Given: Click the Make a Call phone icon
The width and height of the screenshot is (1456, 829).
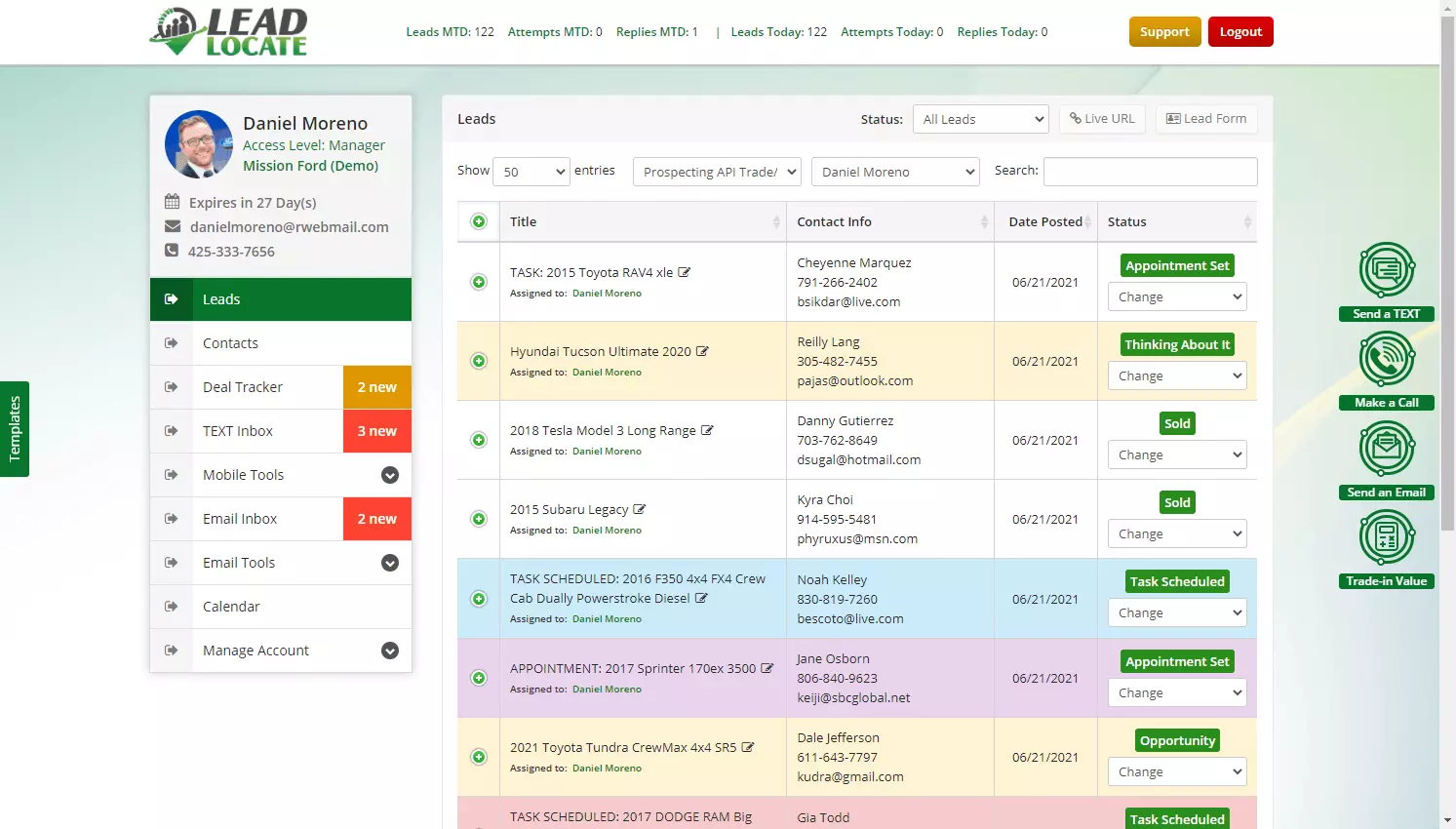Looking at the screenshot, I should (x=1387, y=359).
